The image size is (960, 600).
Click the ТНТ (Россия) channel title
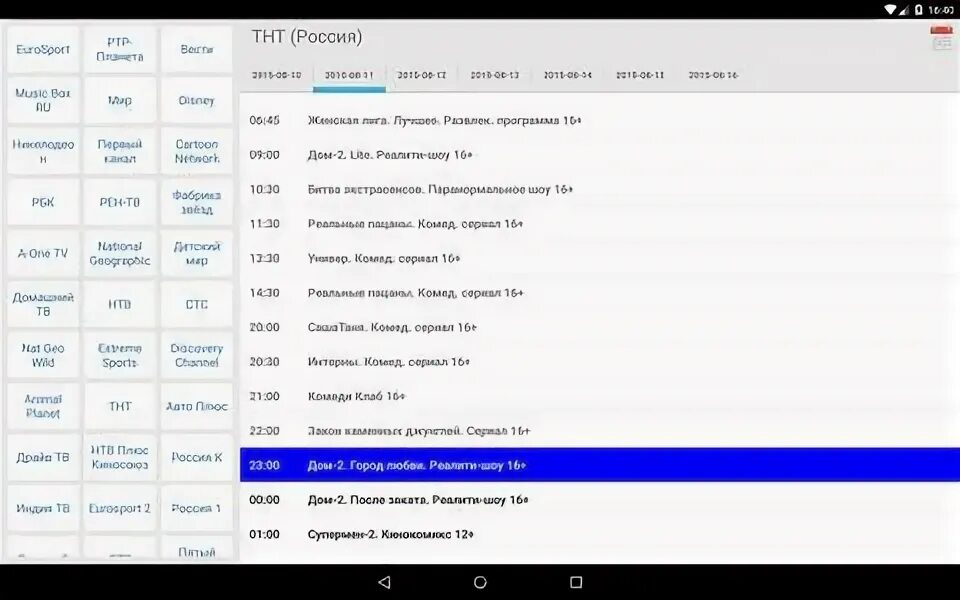coord(307,37)
